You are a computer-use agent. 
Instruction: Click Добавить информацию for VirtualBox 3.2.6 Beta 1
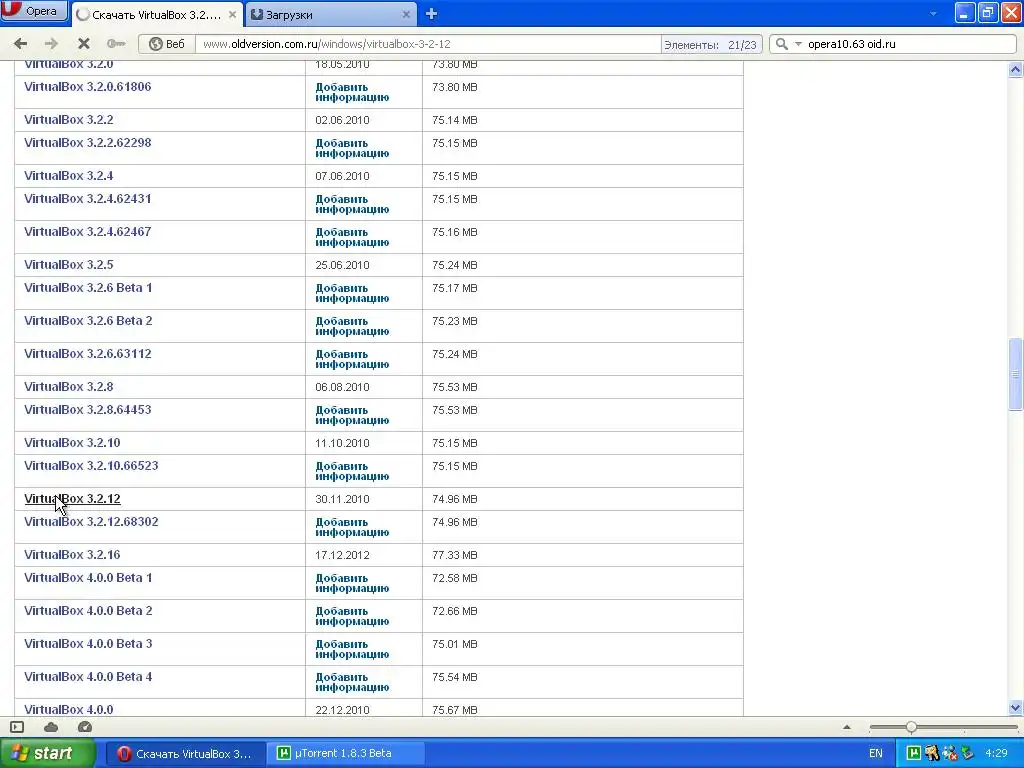pos(352,293)
